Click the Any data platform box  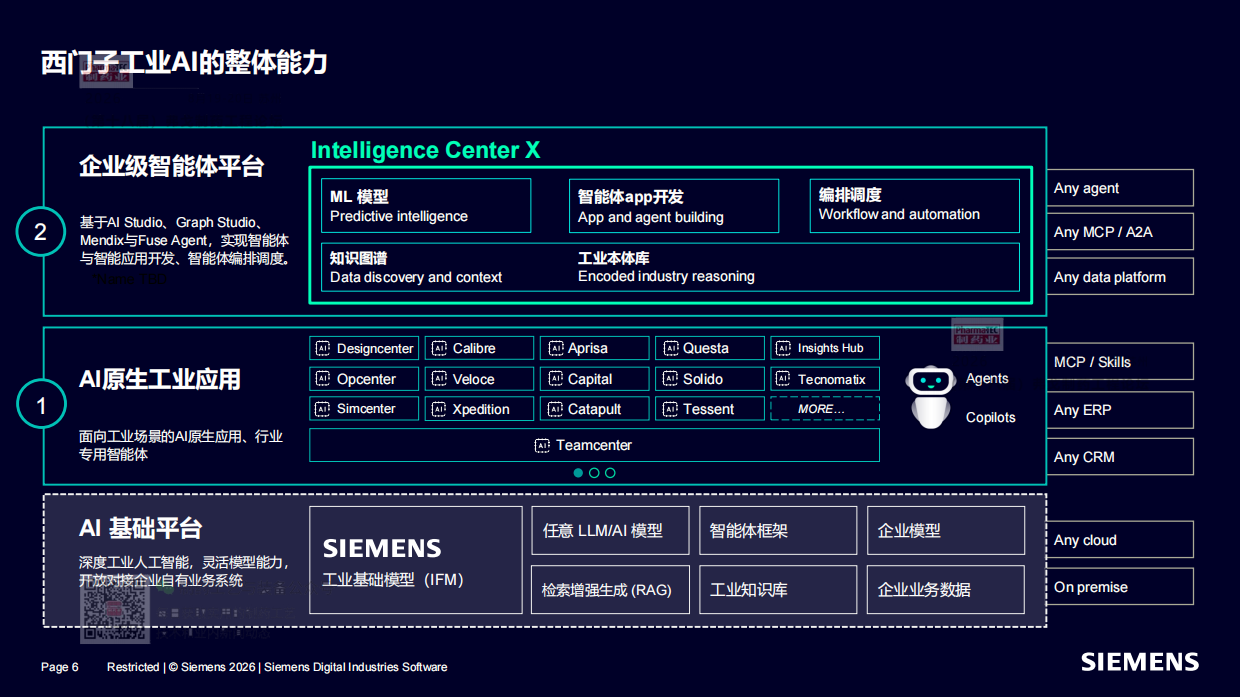click(x=1120, y=277)
